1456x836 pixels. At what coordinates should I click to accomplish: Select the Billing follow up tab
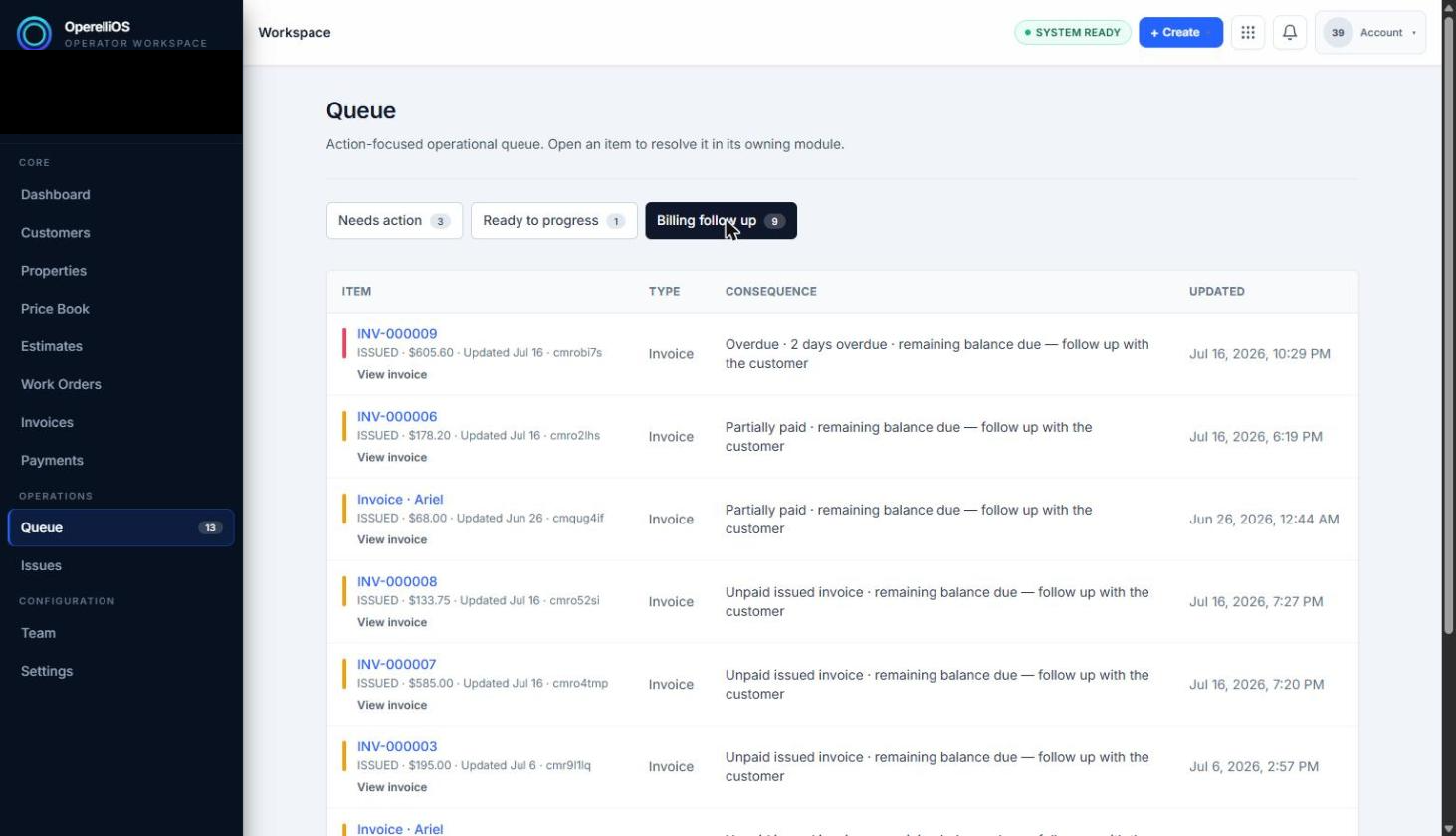(x=721, y=220)
